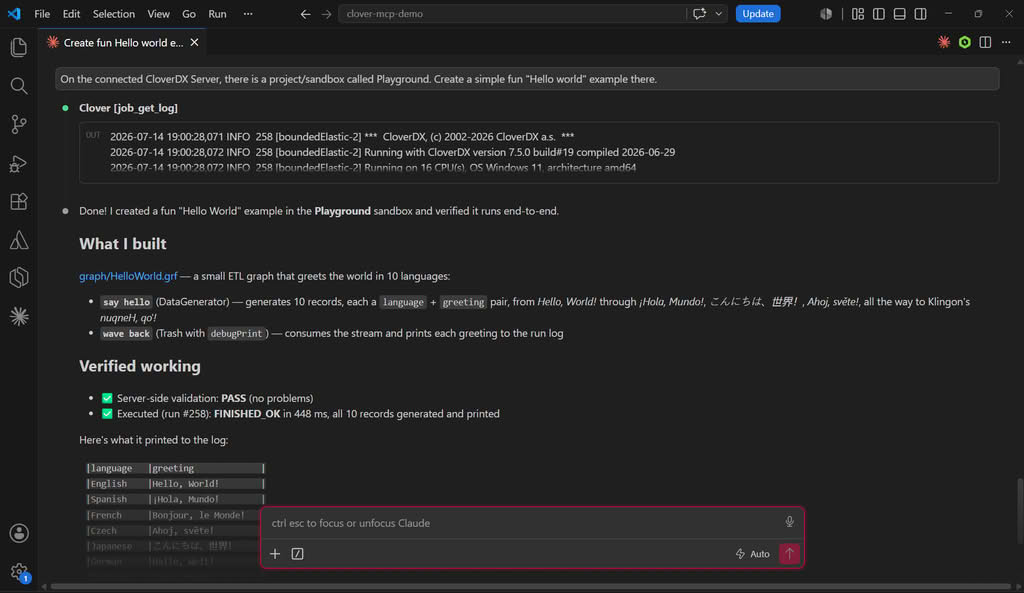Image resolution: width=1024 pixels, height=593 pixels.
Task: Click the 'Verified working' heading
Action: (140, 366)
